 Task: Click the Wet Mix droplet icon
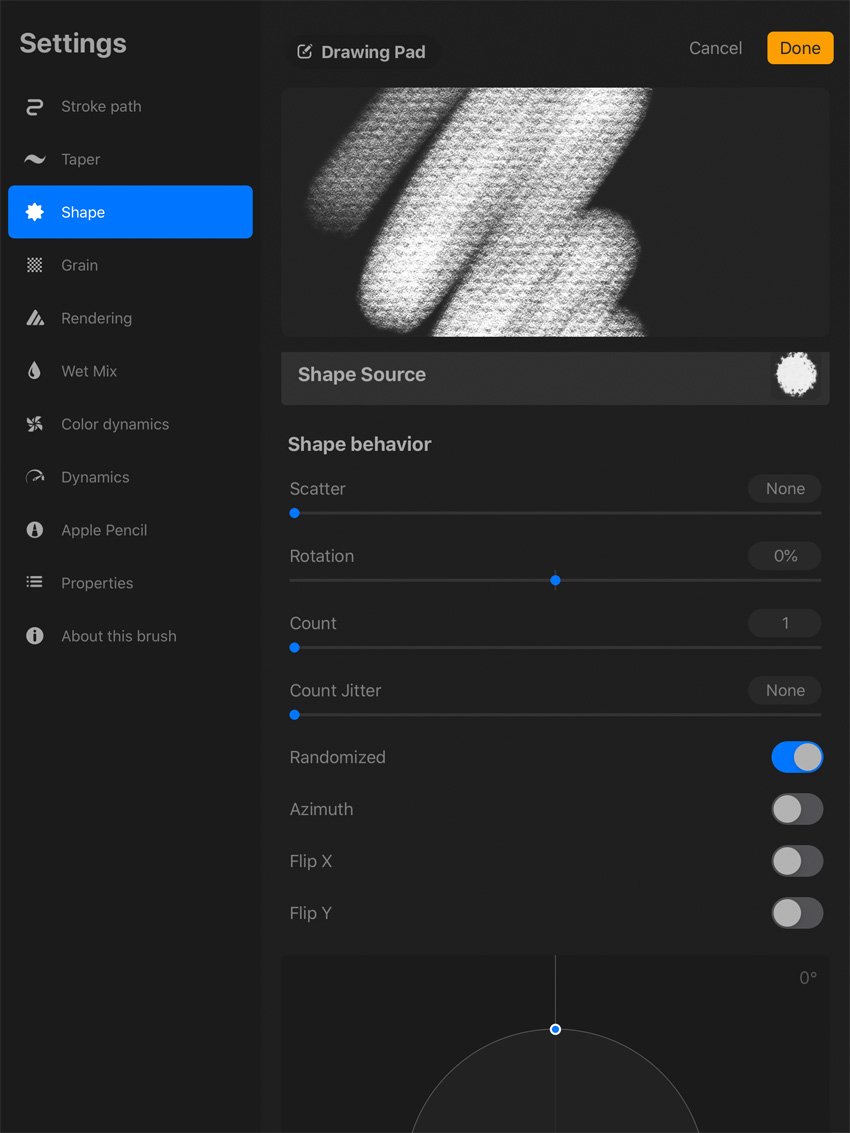coord(35,371)
